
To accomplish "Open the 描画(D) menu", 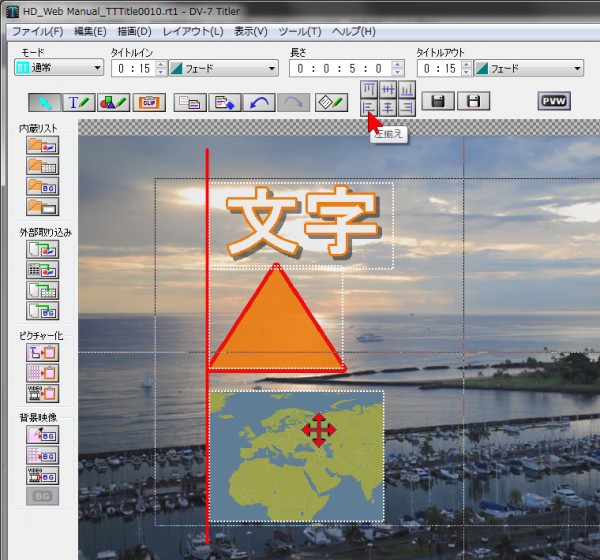I will pyautogui.click(x=135, y=31).
